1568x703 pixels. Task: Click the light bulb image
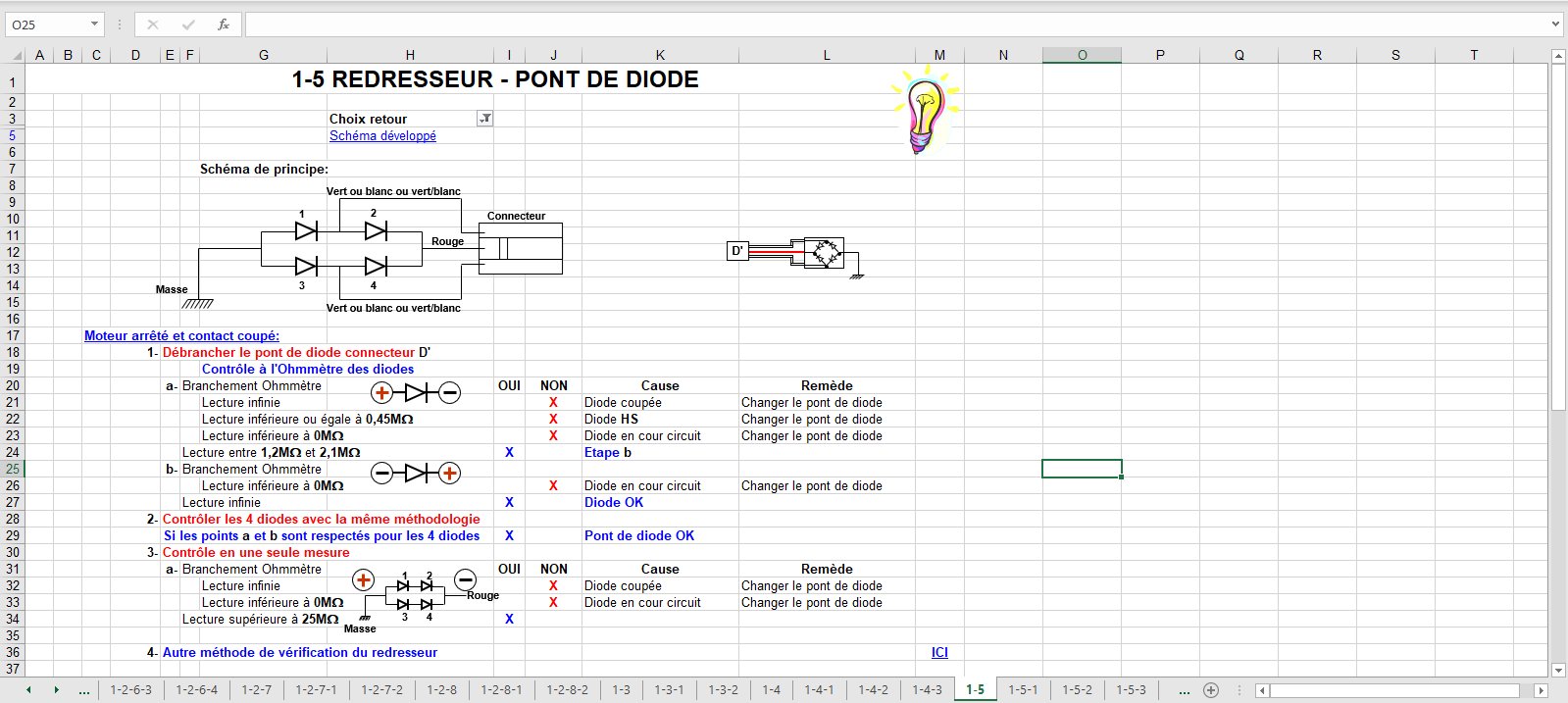click(925, 109)
